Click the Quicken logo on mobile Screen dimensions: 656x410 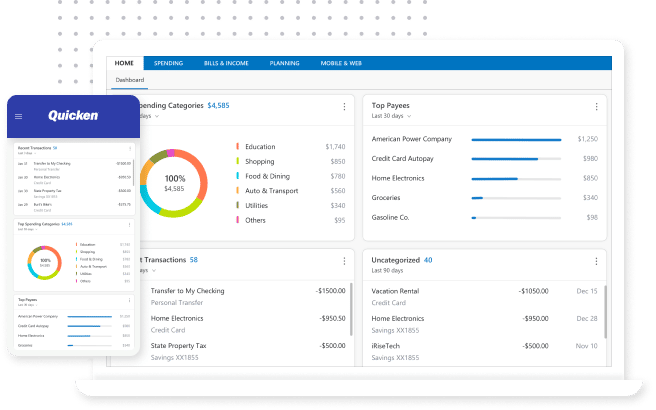pos(73,116)
